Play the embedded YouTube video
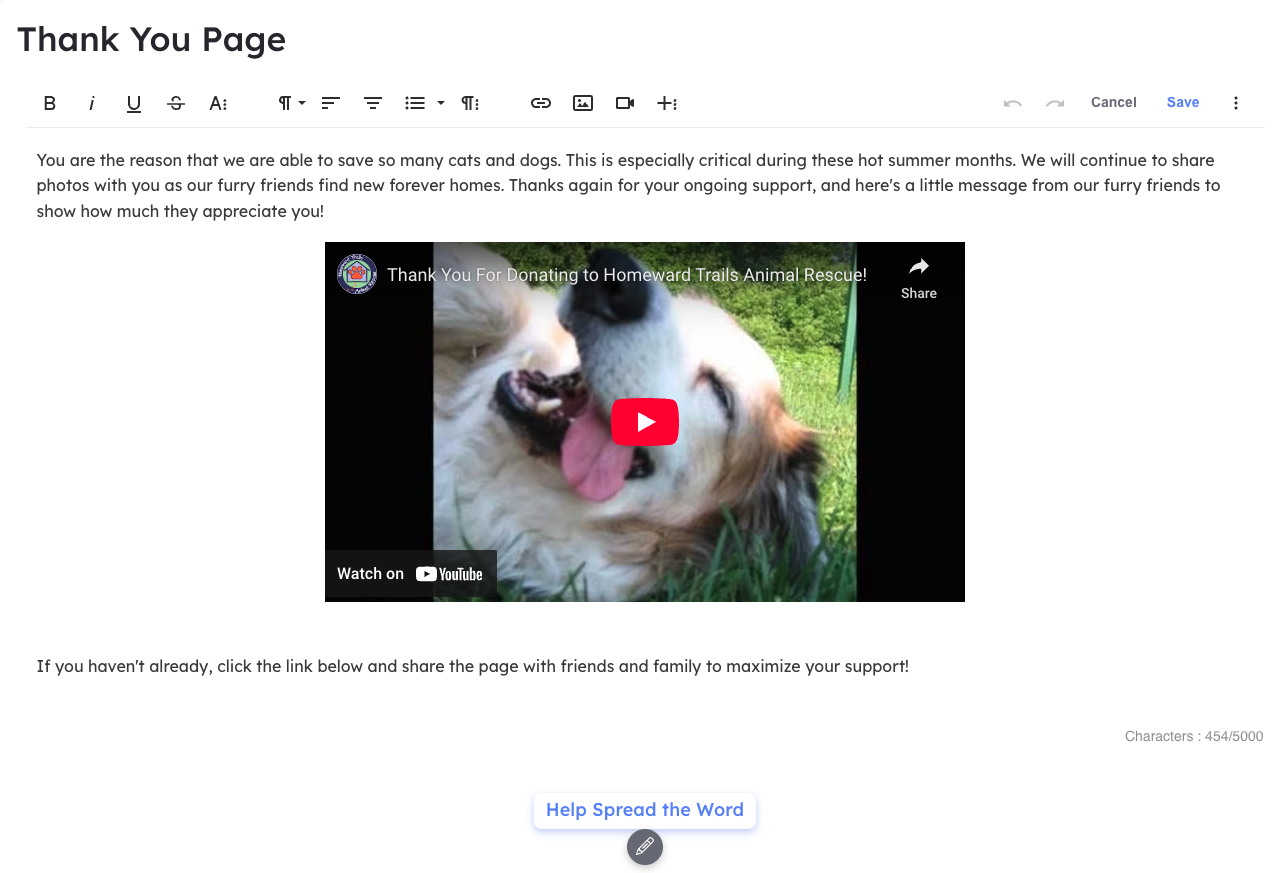 click(x=645, y=422)
